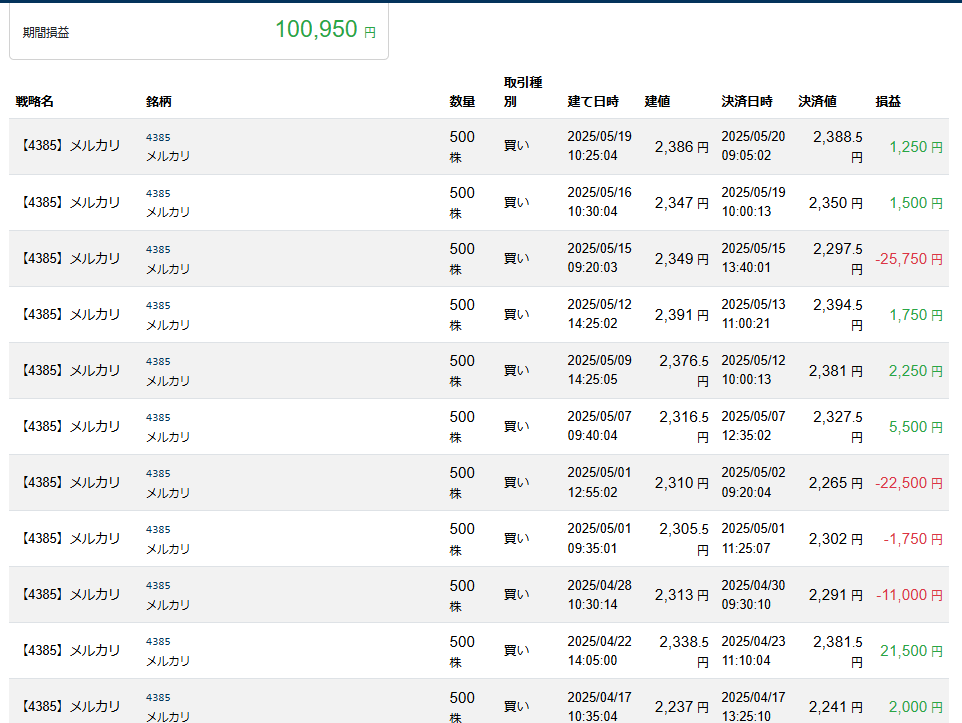Click settlement date 2025/04/30 09:30:10

[x=753, y=594]
